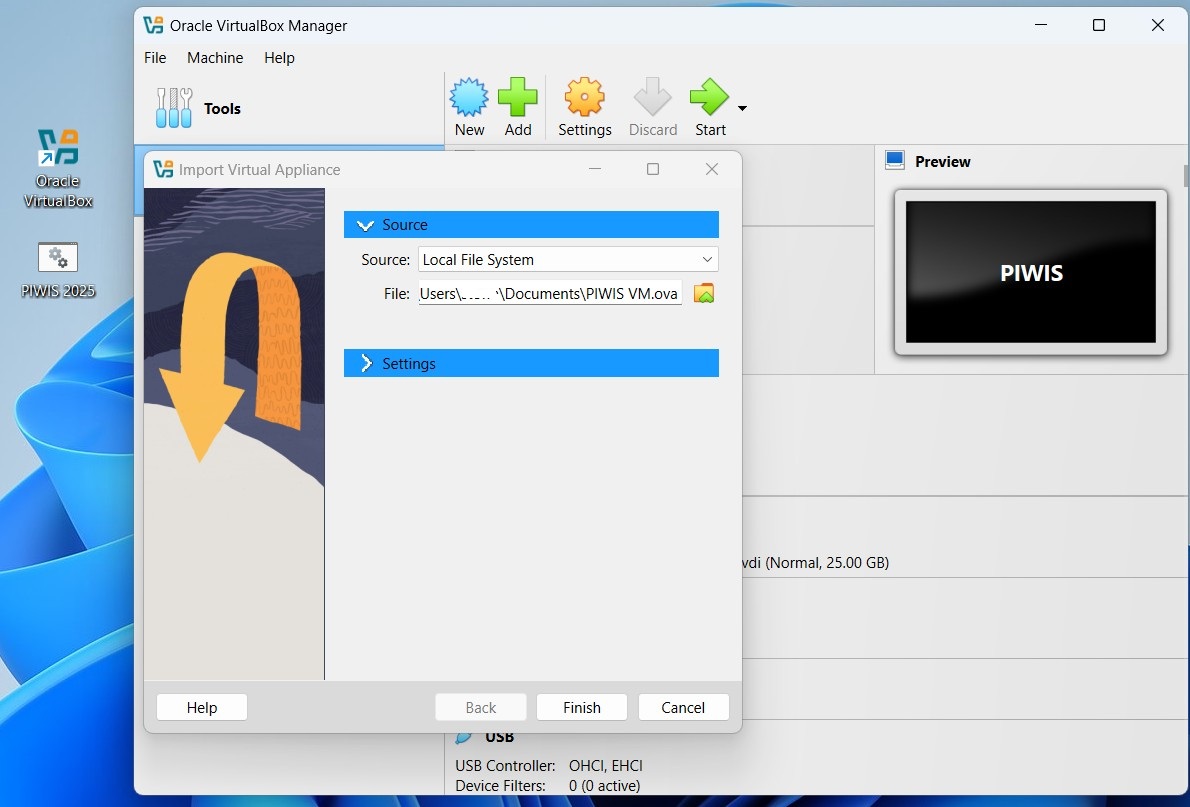Click 'vdi (Normal, 25.00 GB)' storage text
1190x807 pixels.
click(x=816, y=563)
